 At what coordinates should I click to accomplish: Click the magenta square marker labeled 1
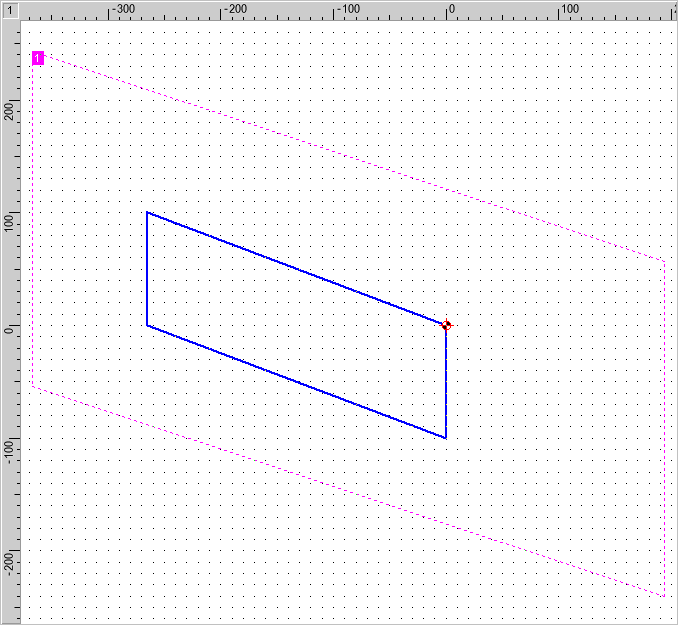click(x=38, y=59)
